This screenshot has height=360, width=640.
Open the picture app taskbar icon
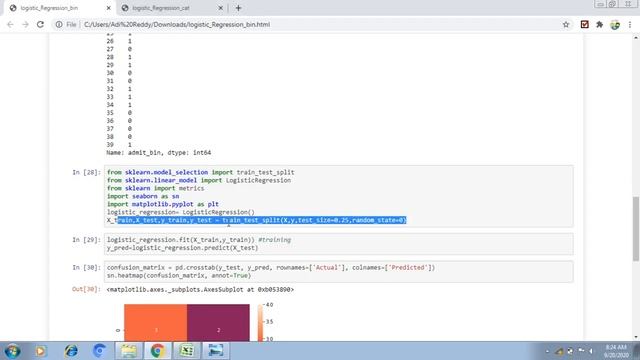pyautogui.click(x=216, y=351)
